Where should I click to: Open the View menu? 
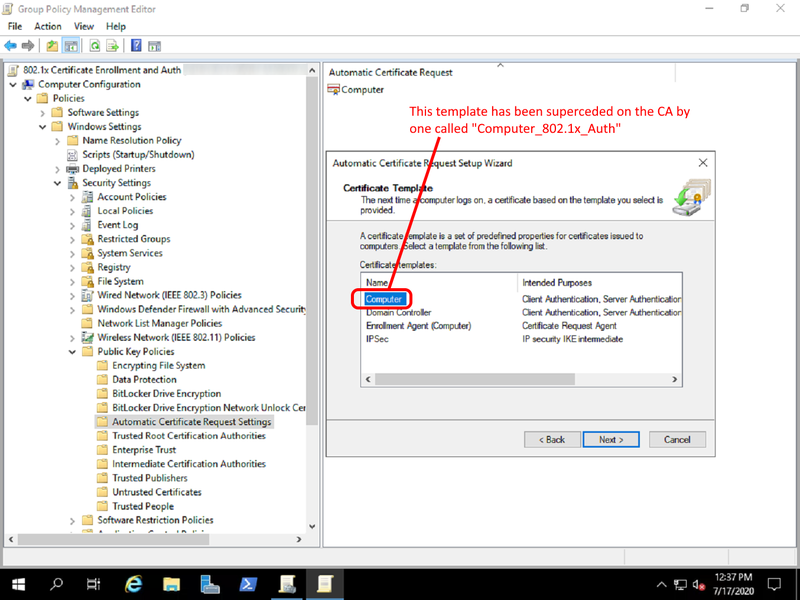84,27
